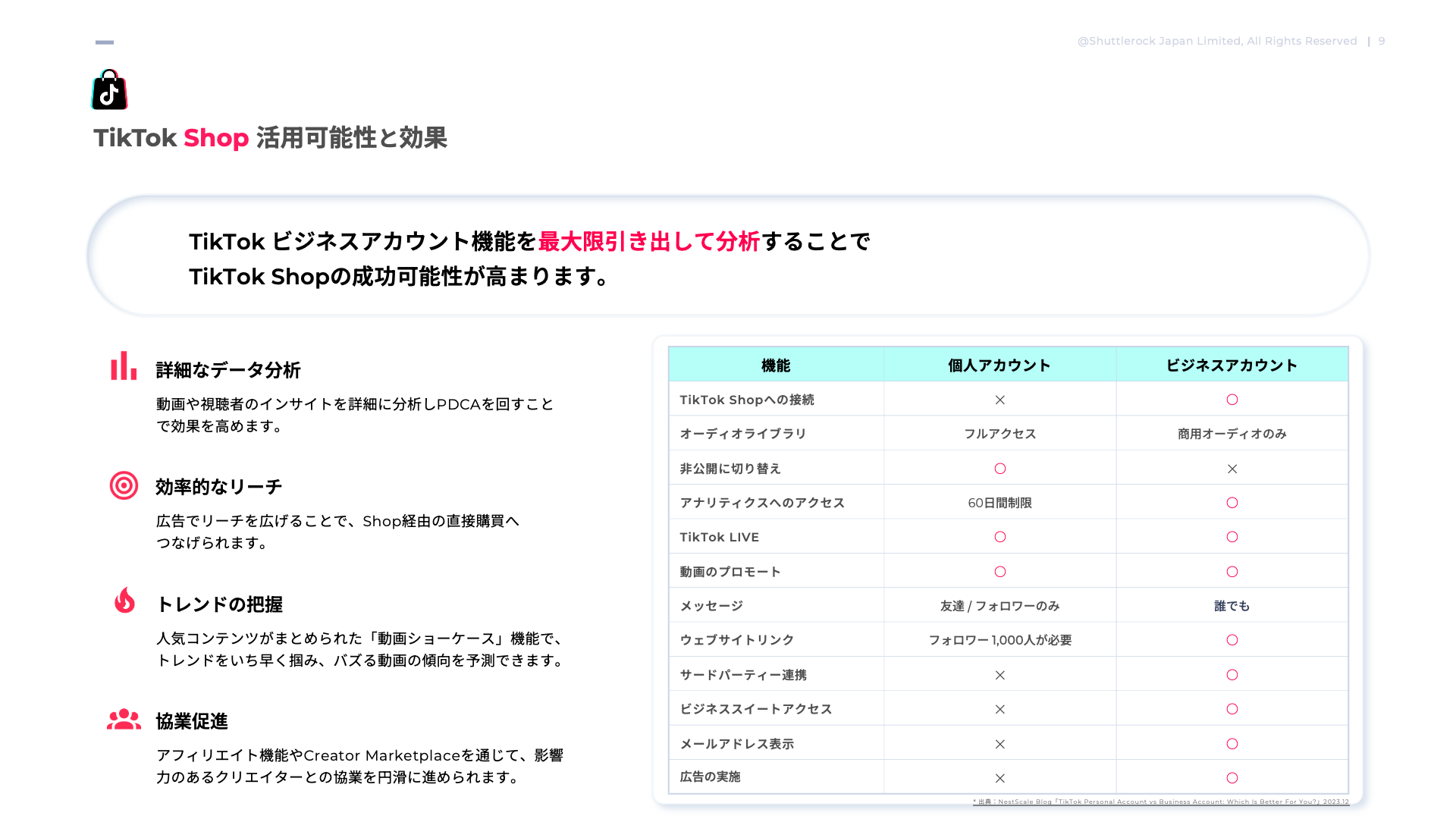Open the NestScale Blog source citation link

[x=1160, y=802]
